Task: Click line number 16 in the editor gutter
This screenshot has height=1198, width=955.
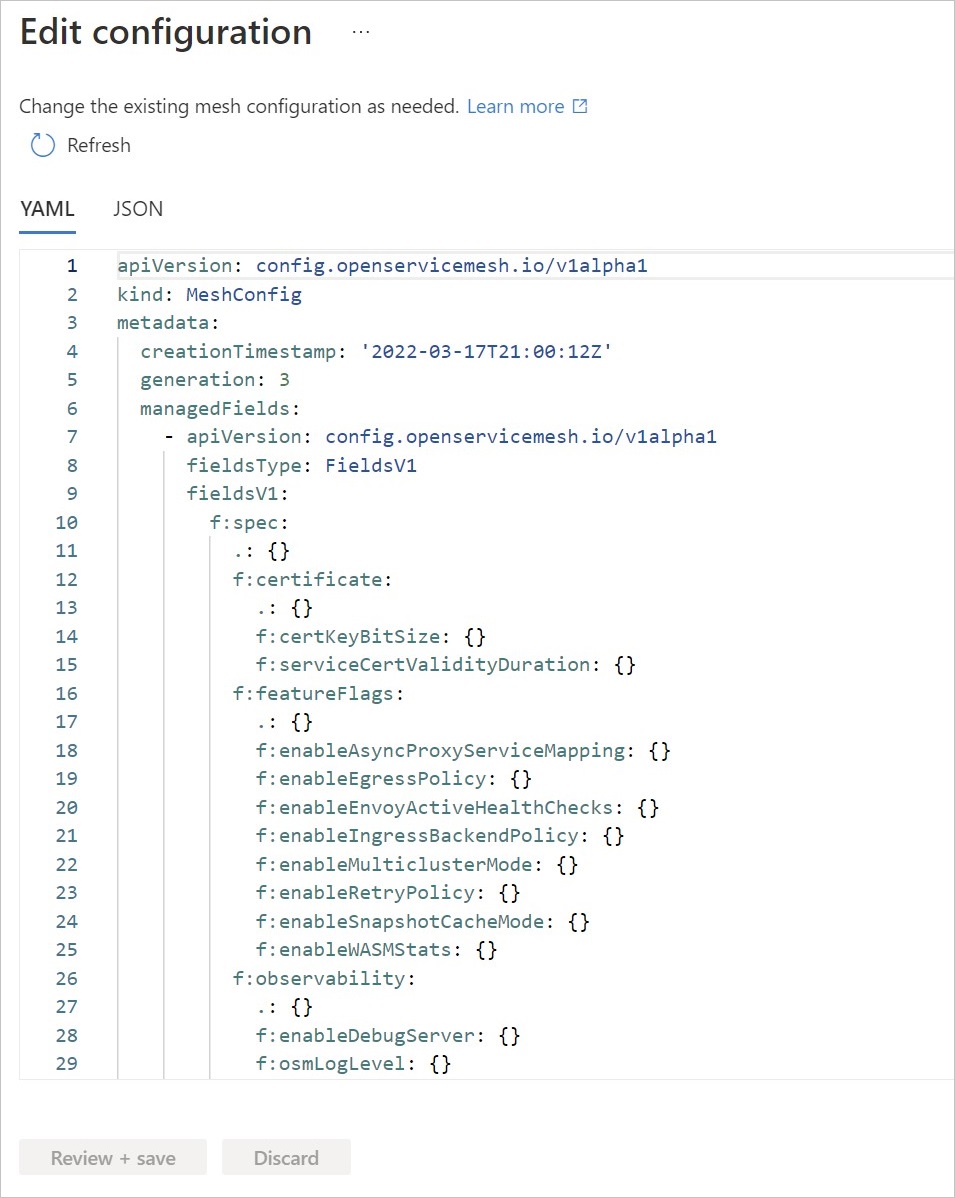Action: 66,693
